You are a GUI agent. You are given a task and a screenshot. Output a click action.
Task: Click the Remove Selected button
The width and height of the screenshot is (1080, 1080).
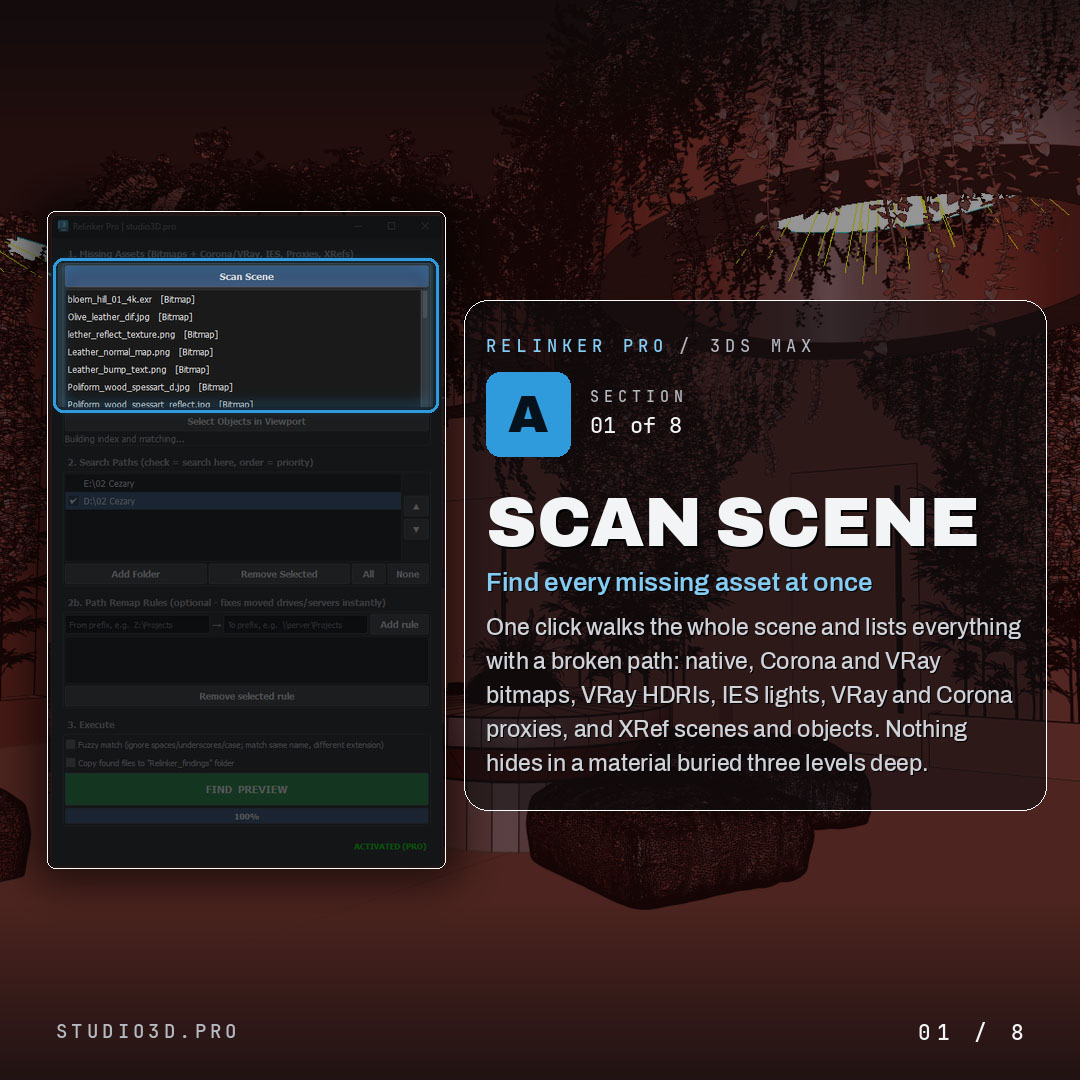[279, 574]
